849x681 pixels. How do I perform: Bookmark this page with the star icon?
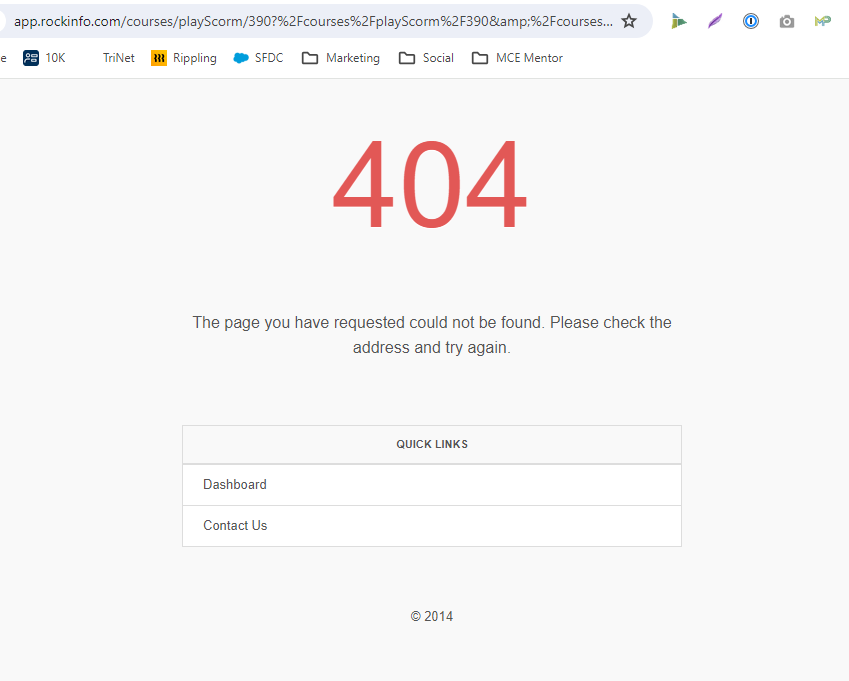[629, 21]
